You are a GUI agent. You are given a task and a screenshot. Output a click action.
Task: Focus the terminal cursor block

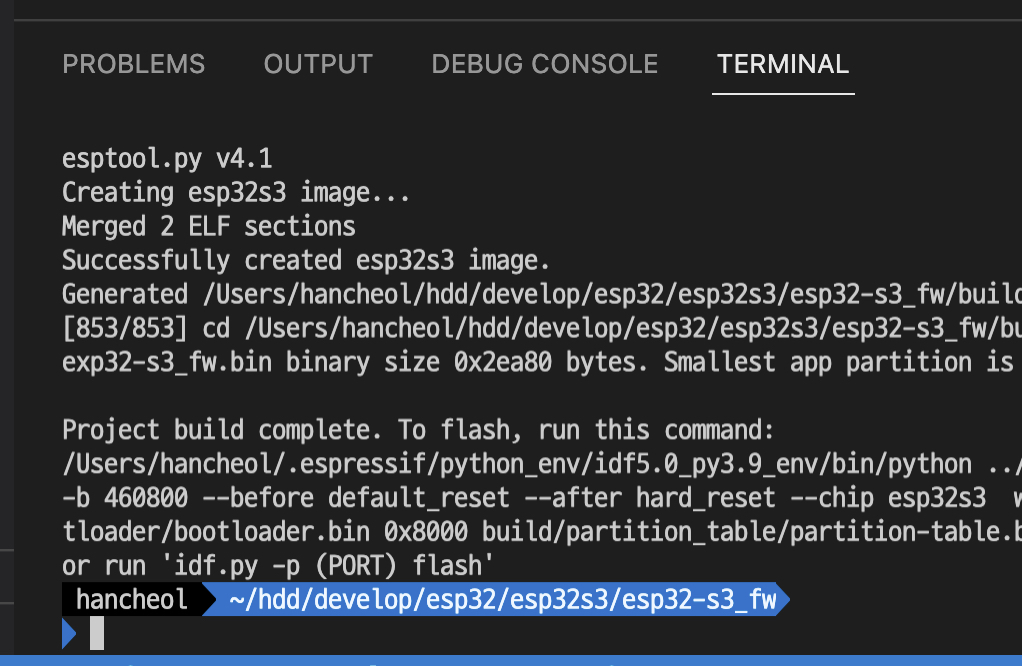[x=97, y=633]
